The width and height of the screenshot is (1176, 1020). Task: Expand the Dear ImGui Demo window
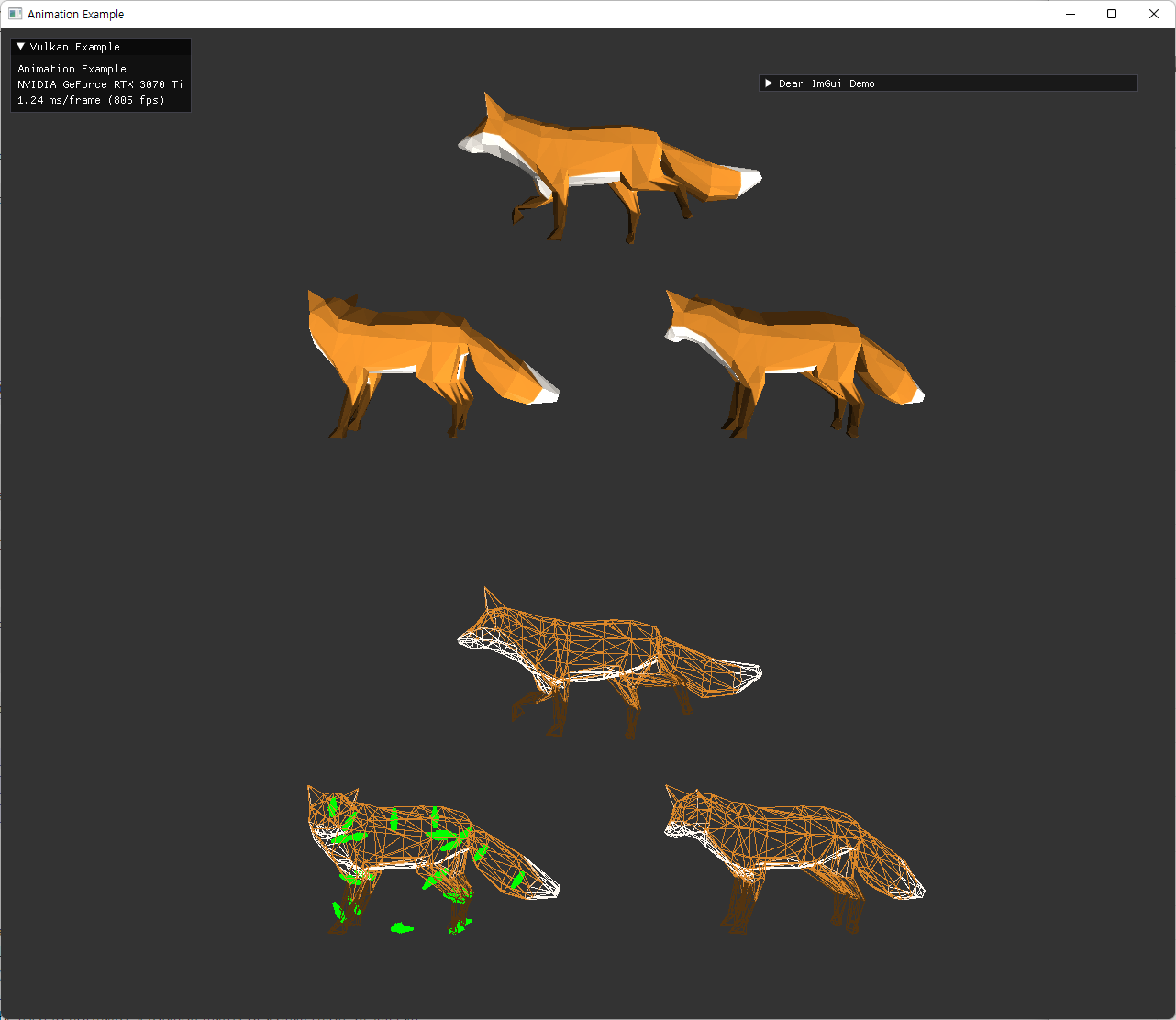click(x=769, y=83)
